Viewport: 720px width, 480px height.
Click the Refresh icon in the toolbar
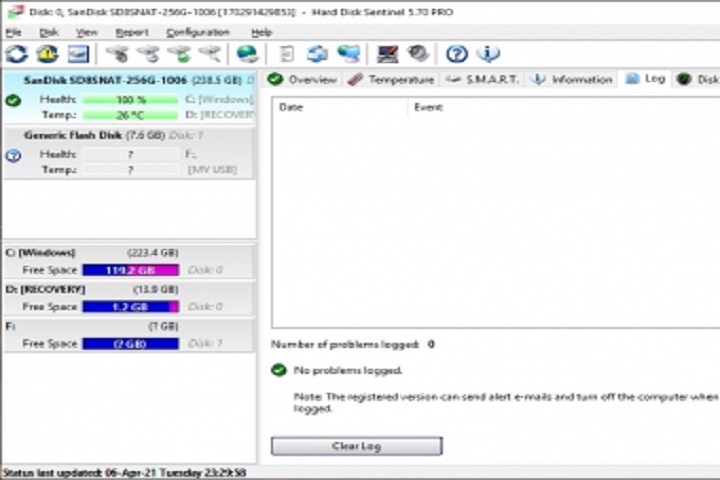tap(16, 54)
